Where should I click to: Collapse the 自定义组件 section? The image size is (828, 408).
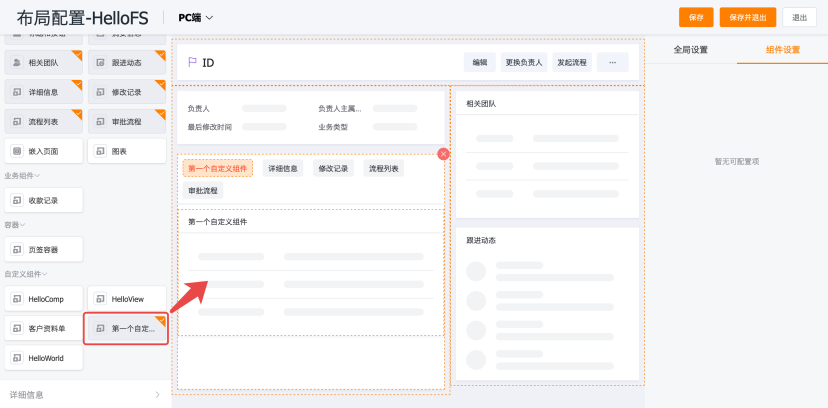26,274
